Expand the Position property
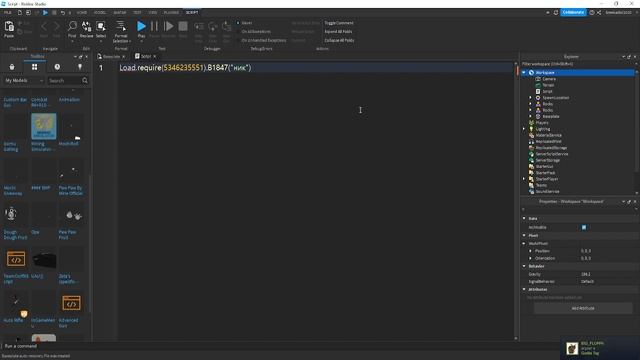Viewport: 640px width, 360px height. coord(531,251)
